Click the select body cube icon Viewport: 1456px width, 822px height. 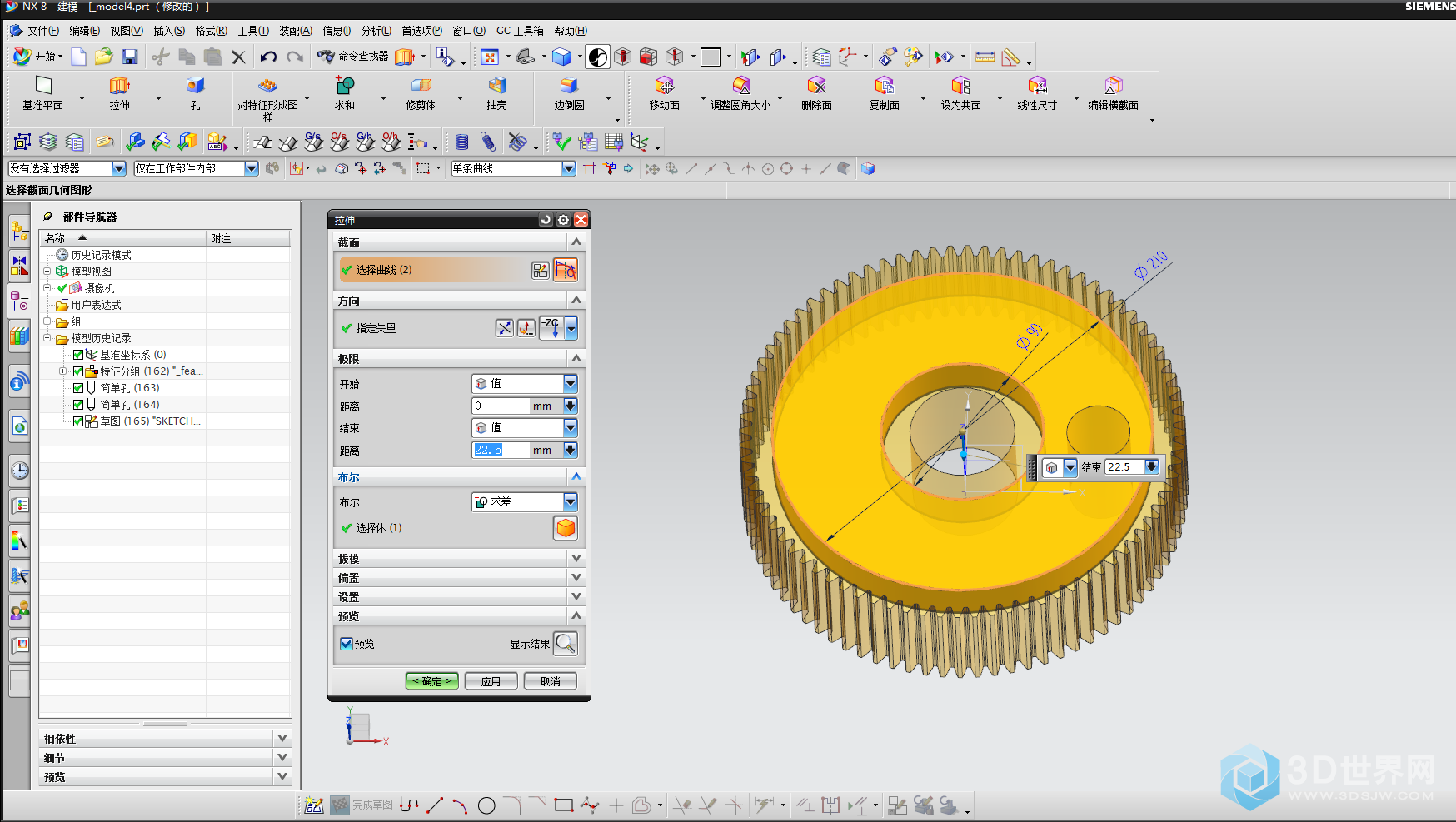coord(566,528)
